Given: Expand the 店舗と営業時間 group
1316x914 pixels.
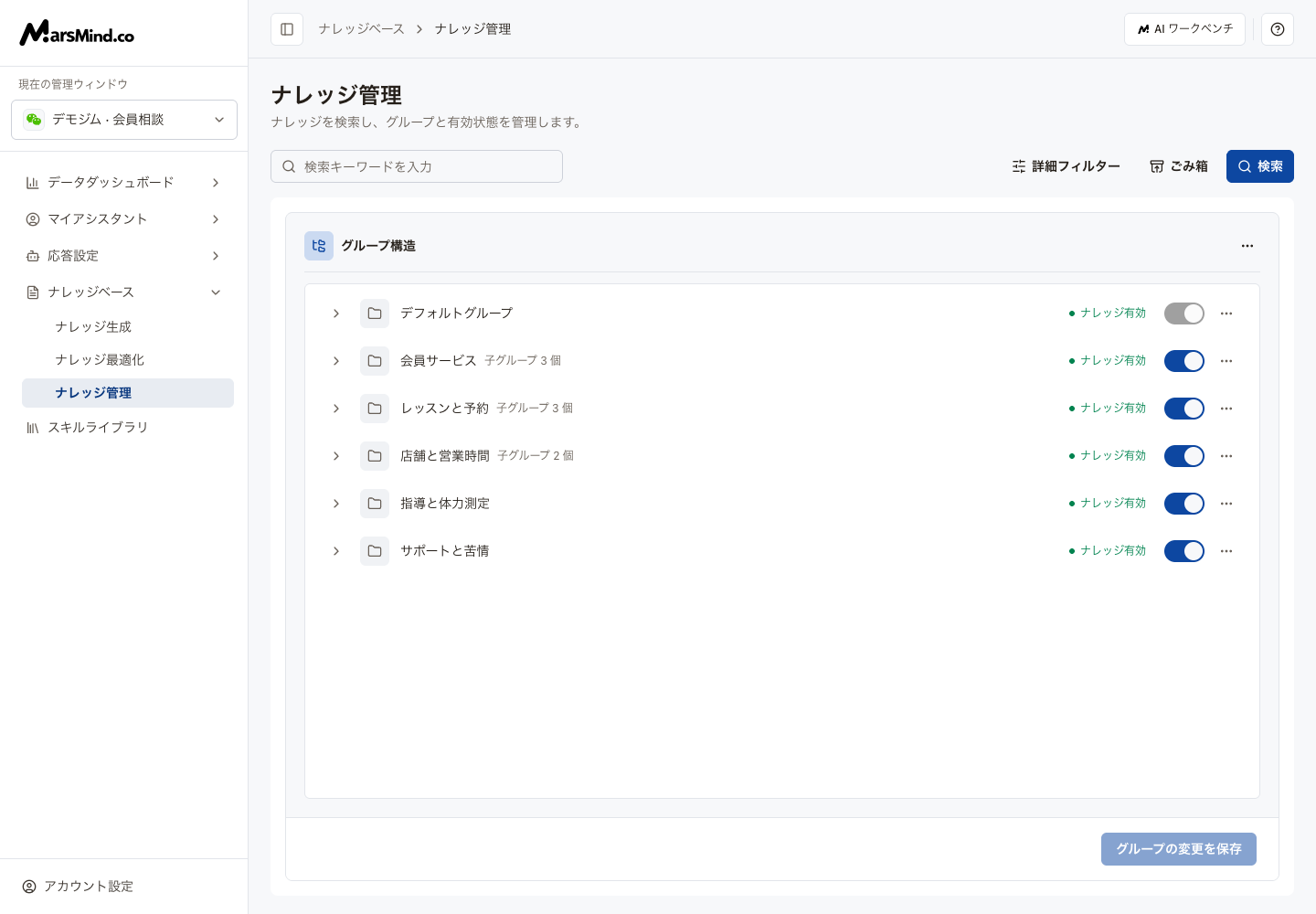Looking at the screenshot, I should coord(336,456).
